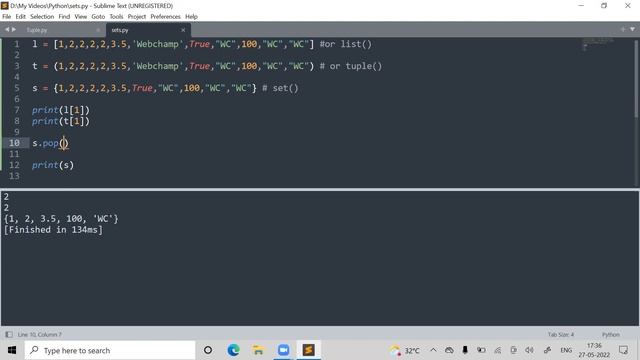This screenshot has height=360, width=640.
Task: Click the Line 10, Column 7 status
Action: click(x=40, y=335)
